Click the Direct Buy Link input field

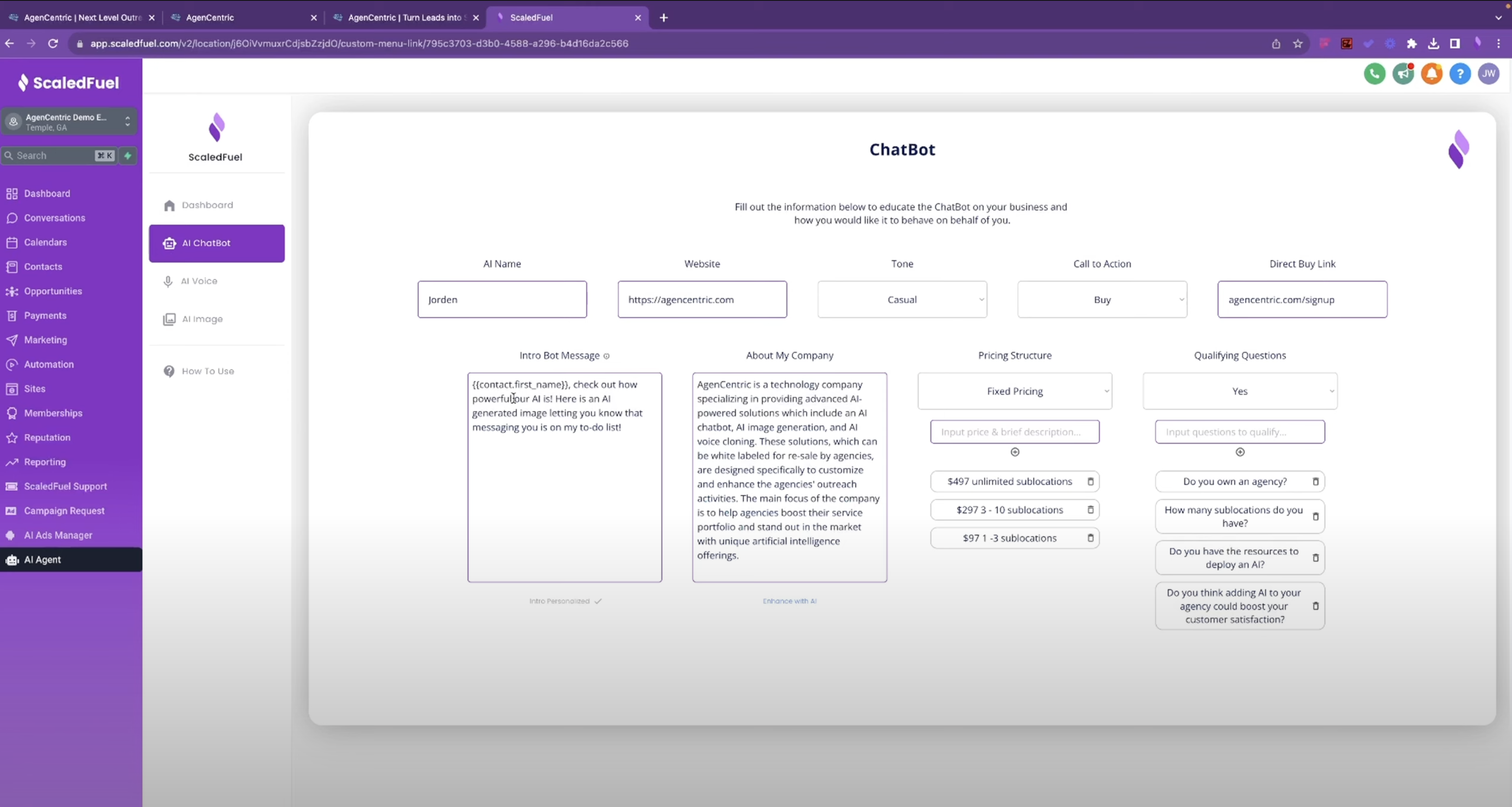(x=1303, y=299)
